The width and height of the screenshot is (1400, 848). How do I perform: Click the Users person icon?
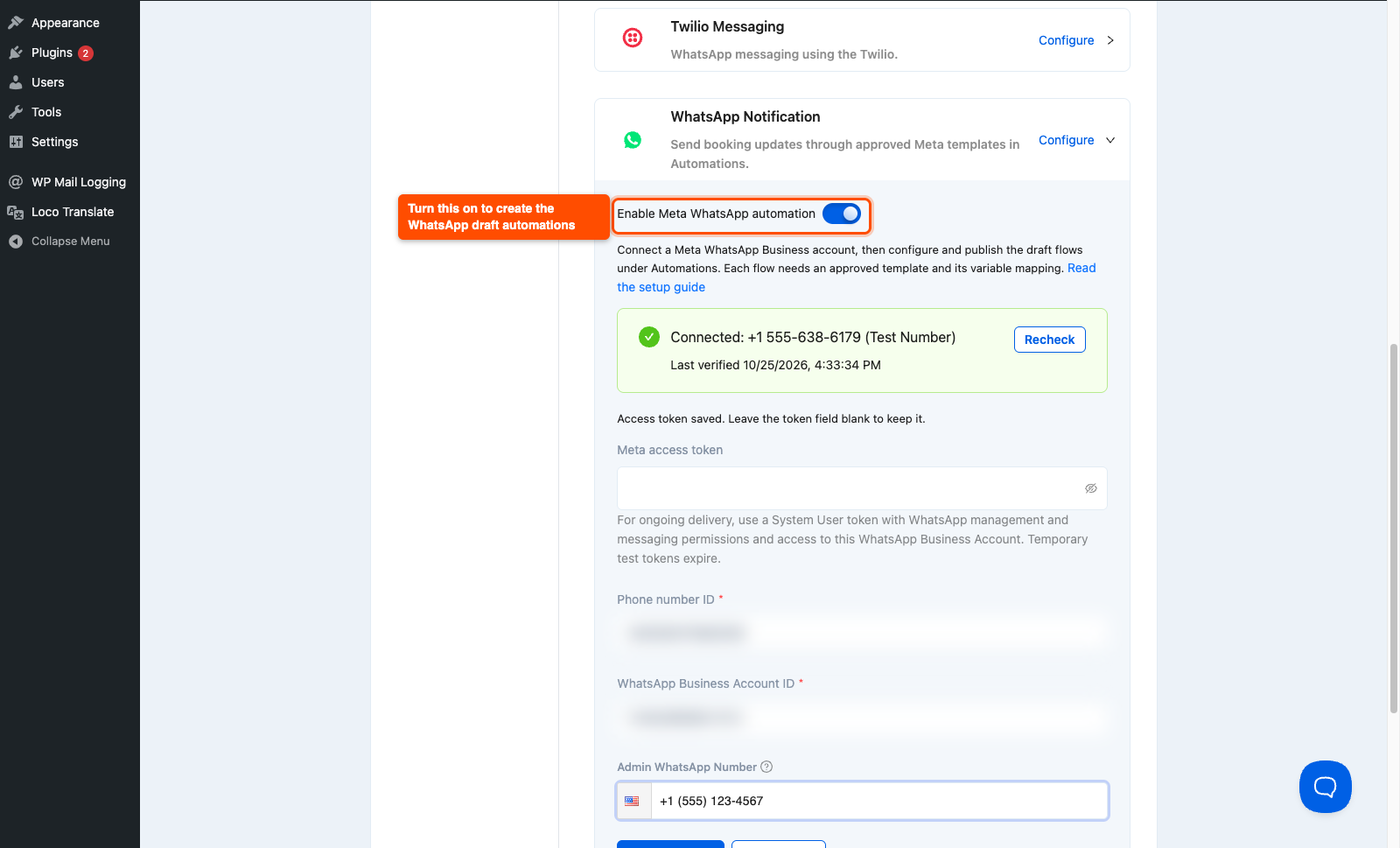click(x=16, y=82)
